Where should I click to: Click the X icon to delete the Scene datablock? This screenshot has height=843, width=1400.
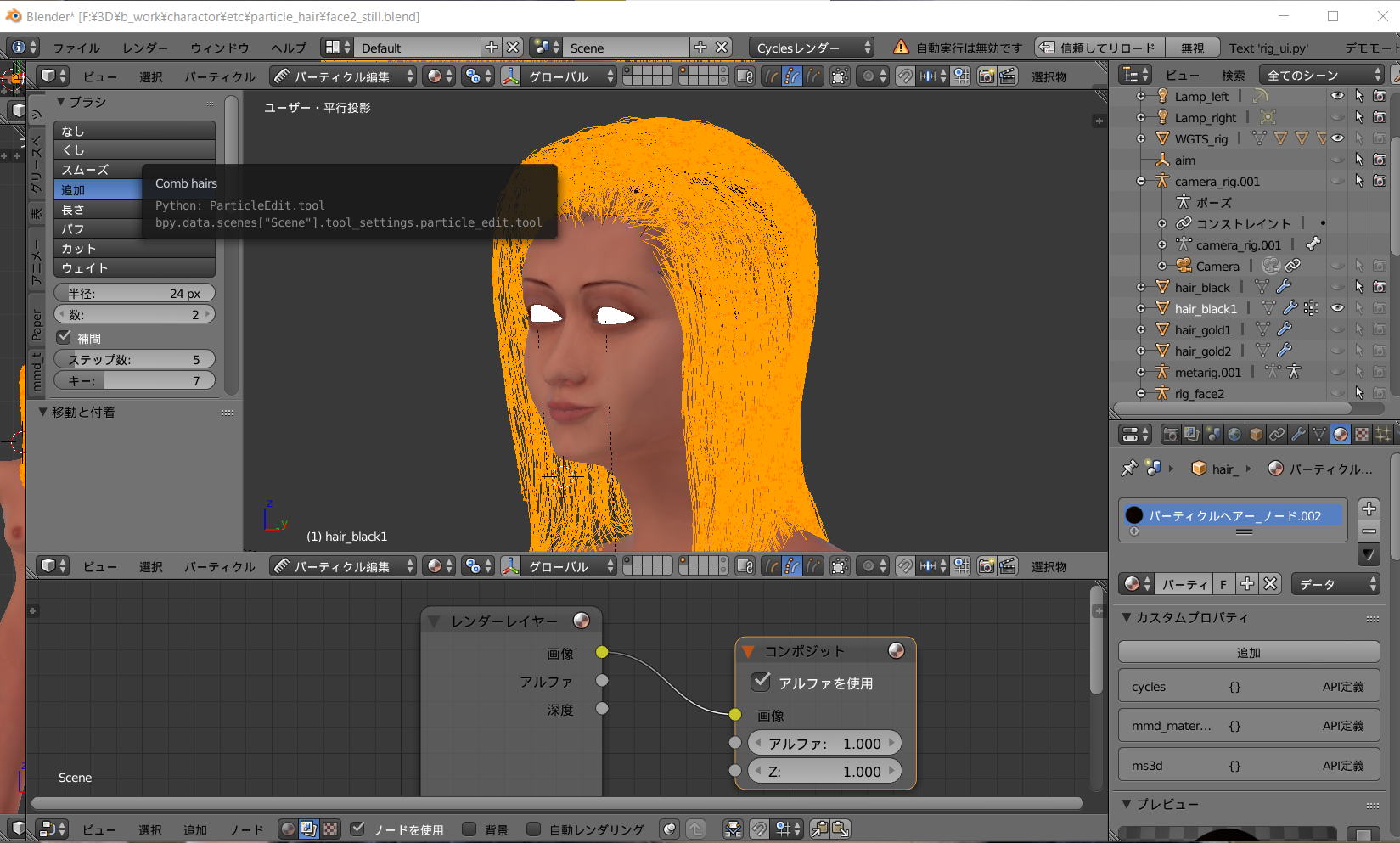(x=722, y=48)
